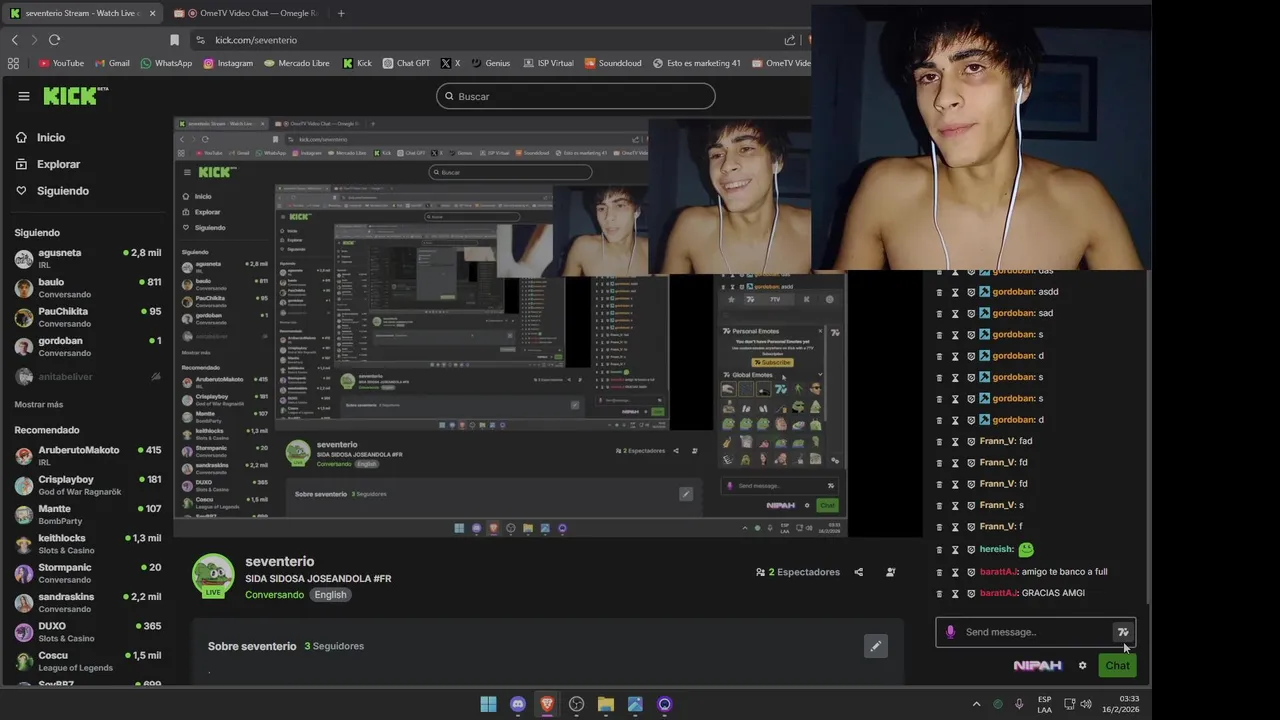Screen dimensions: 1280x720
Task: Open the Chat GPT bookmark
Action: coord(406,63)
